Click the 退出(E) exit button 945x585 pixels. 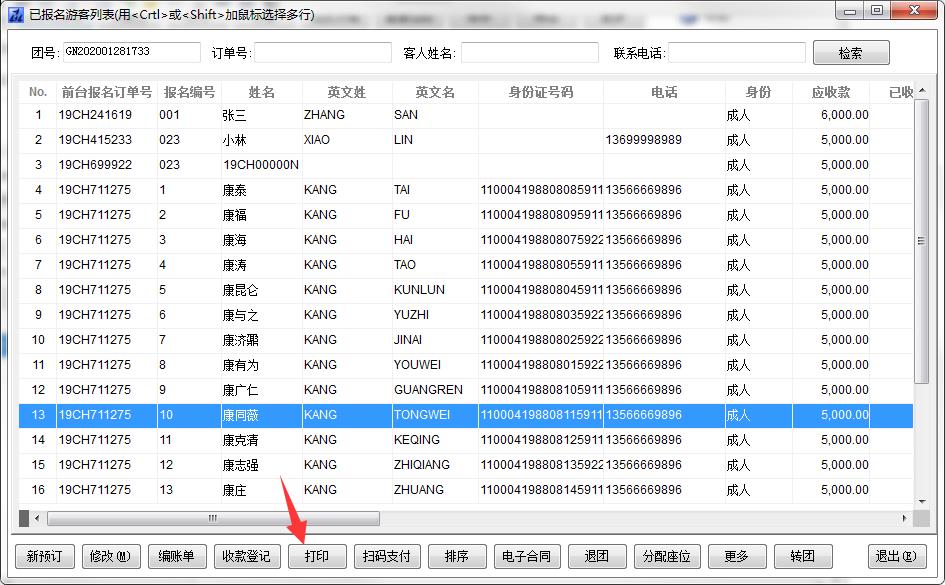coord(894,557)
